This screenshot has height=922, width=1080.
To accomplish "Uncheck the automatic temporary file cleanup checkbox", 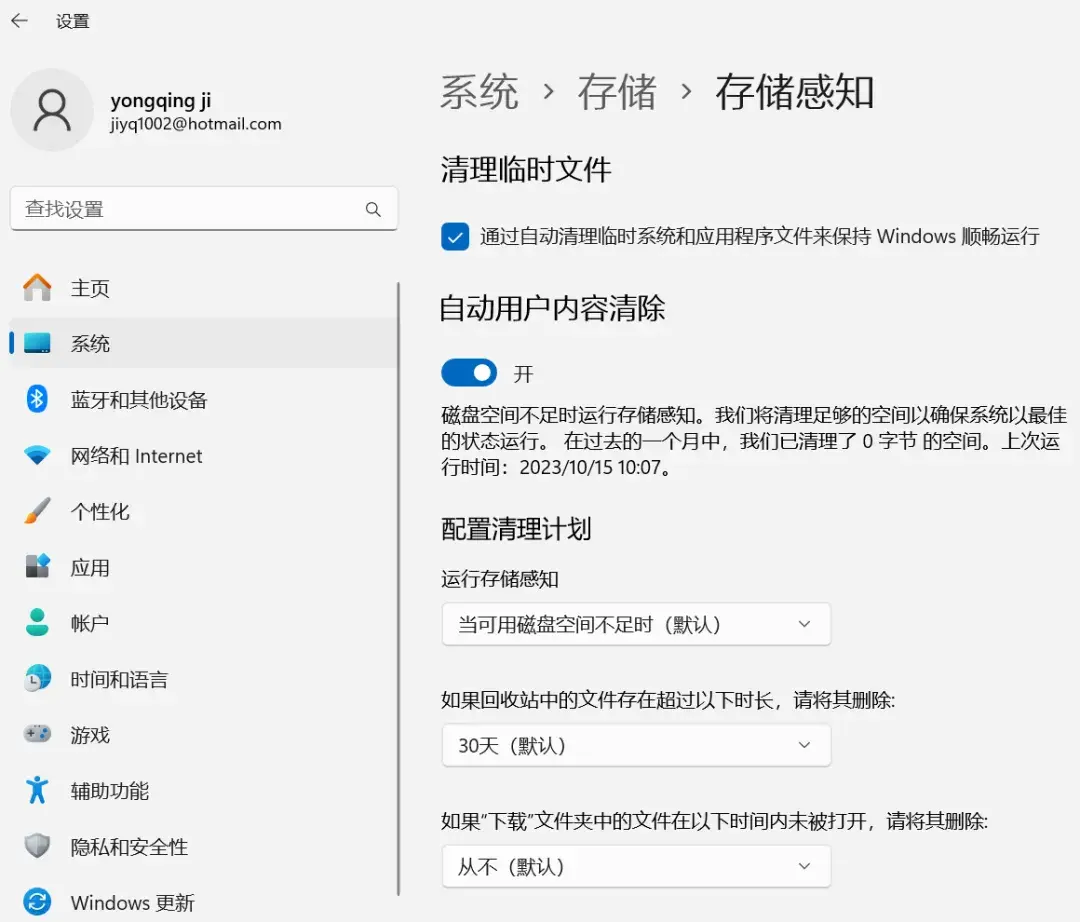I will (456, 237).
